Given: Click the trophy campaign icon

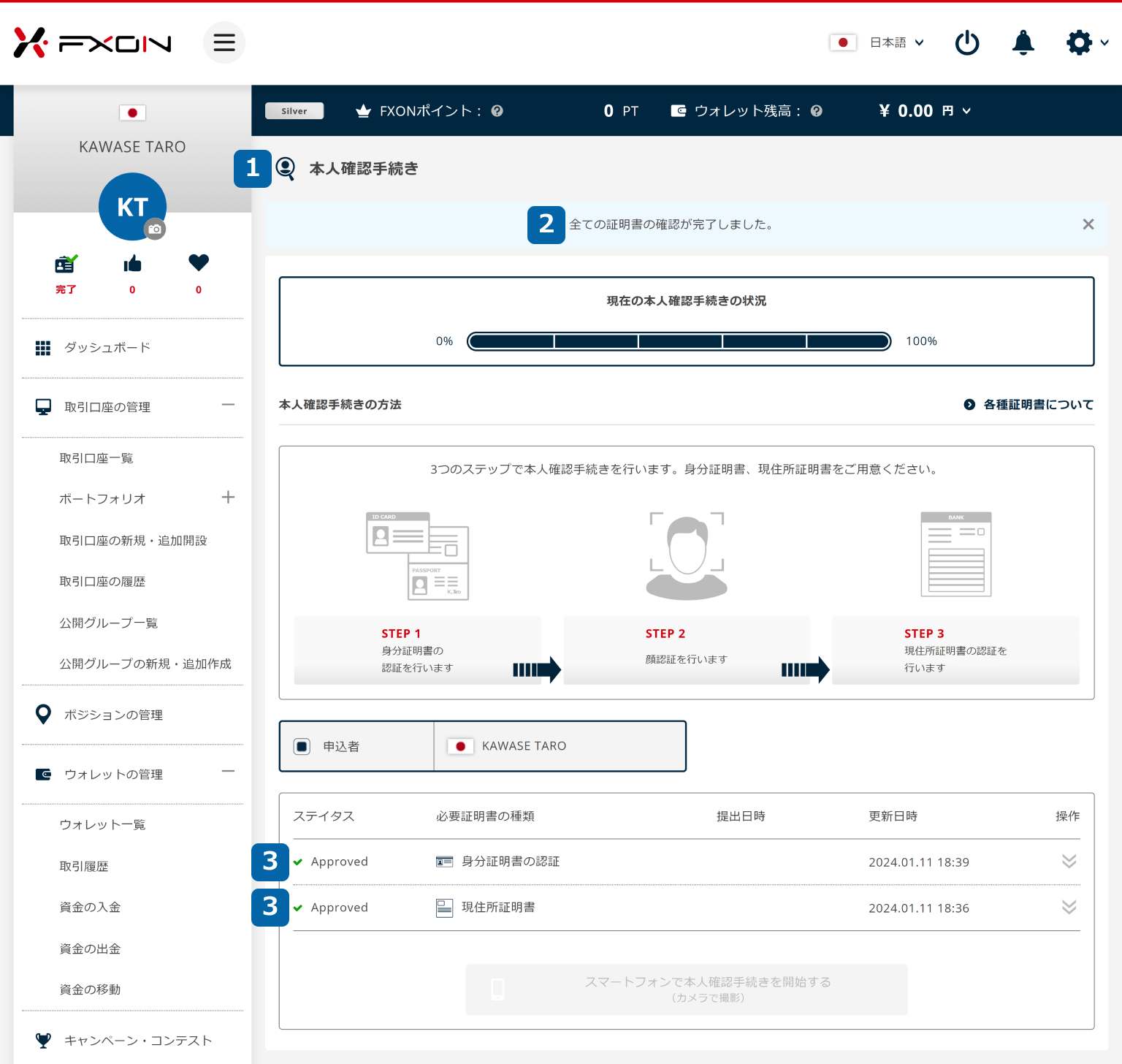Looking at the screenshot, I should point(43,1041).
